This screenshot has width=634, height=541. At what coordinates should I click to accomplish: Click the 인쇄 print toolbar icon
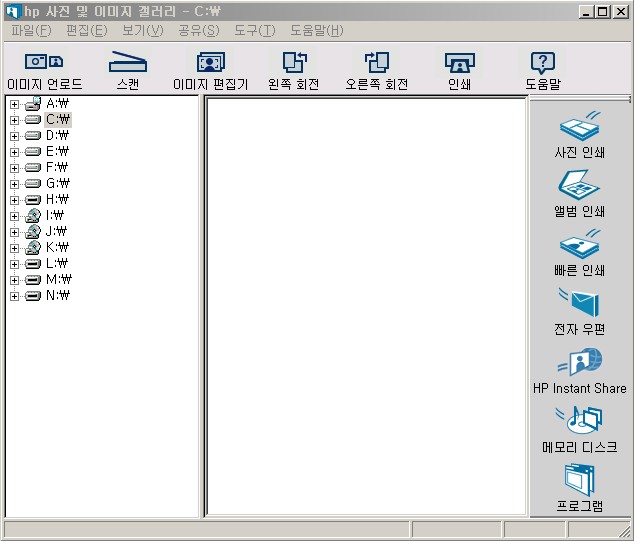tap(460, 62)
